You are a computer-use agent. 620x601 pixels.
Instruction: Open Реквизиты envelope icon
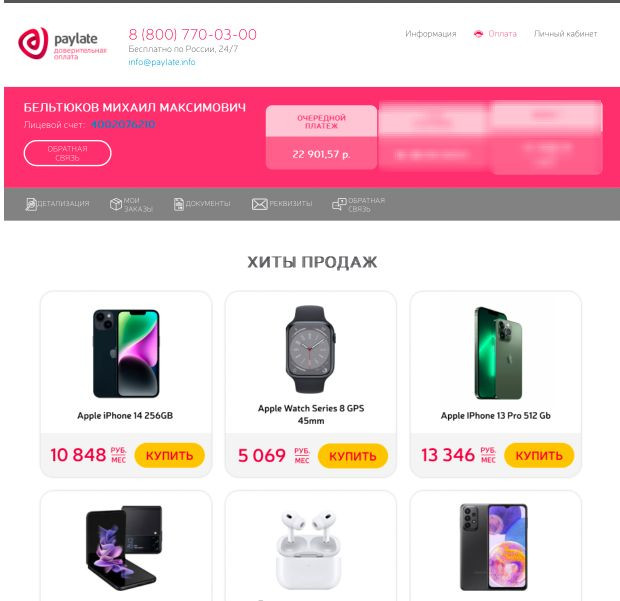[260, 204]
